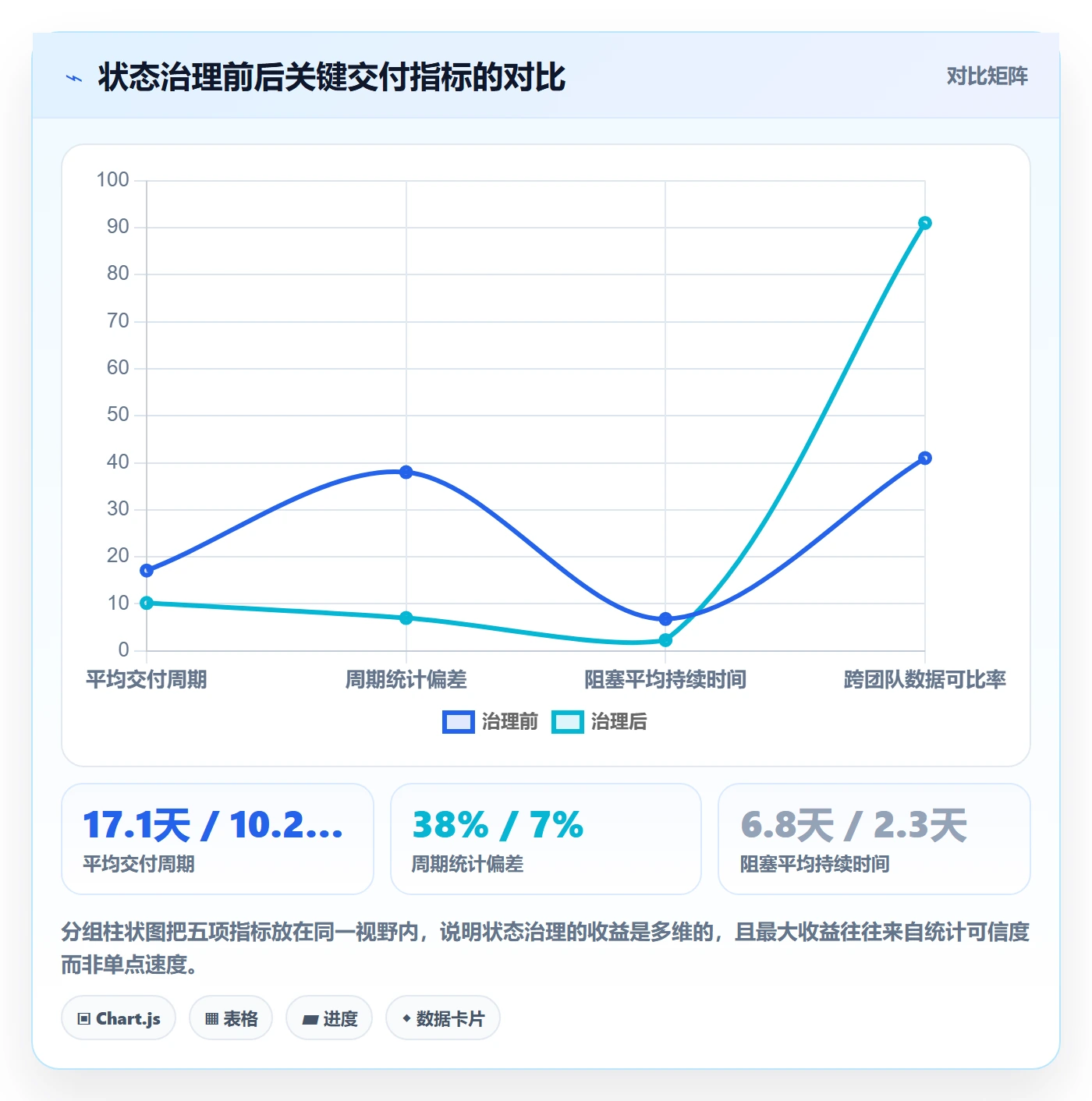This screenshot has height=1101, width=1092.
Task: Click the chart title 状态治理前后关键交付指标的对比
Action: tap(331, 77)
